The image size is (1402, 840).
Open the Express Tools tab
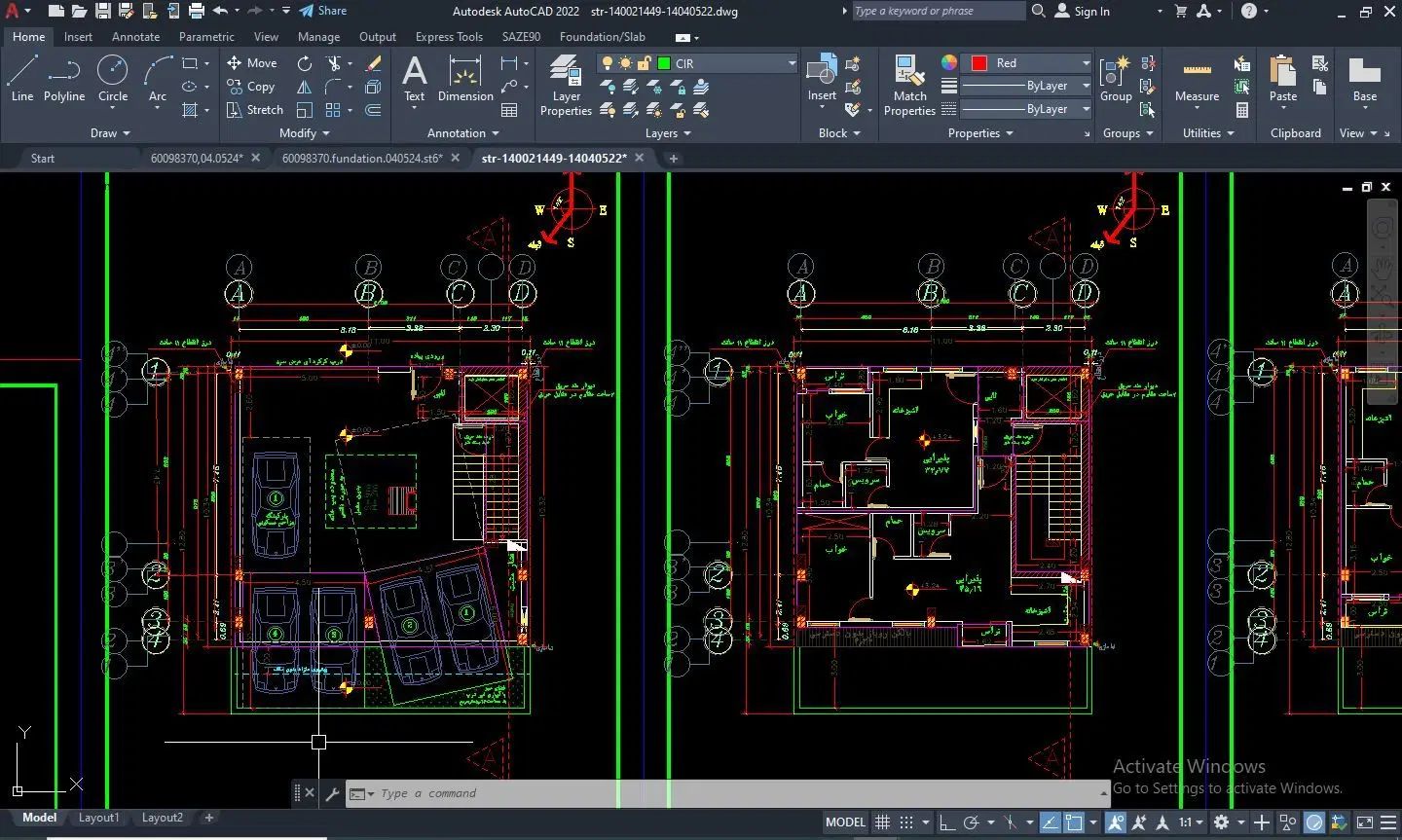[449, 37]
